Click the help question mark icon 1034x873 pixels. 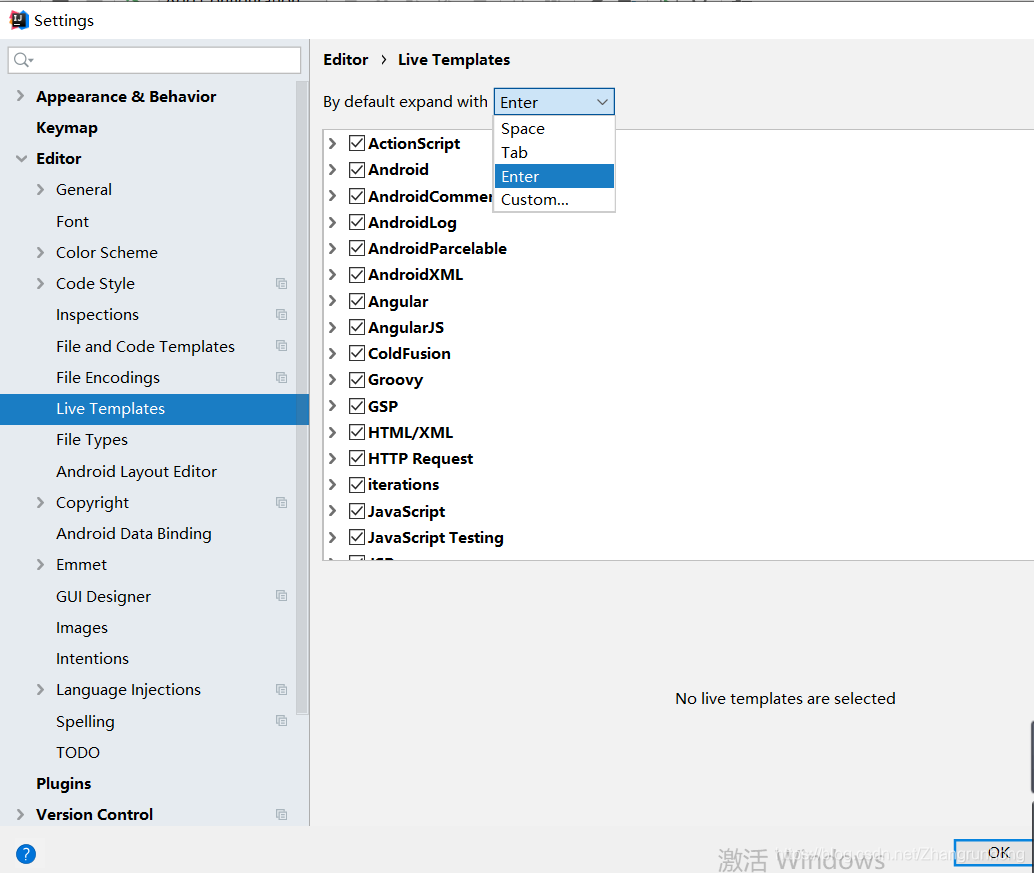[26, 854]
